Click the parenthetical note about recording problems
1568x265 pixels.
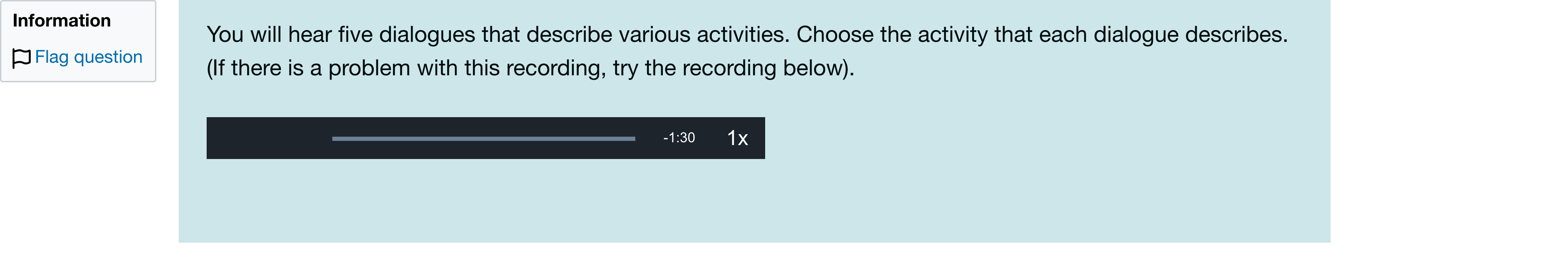pos(530,68)
